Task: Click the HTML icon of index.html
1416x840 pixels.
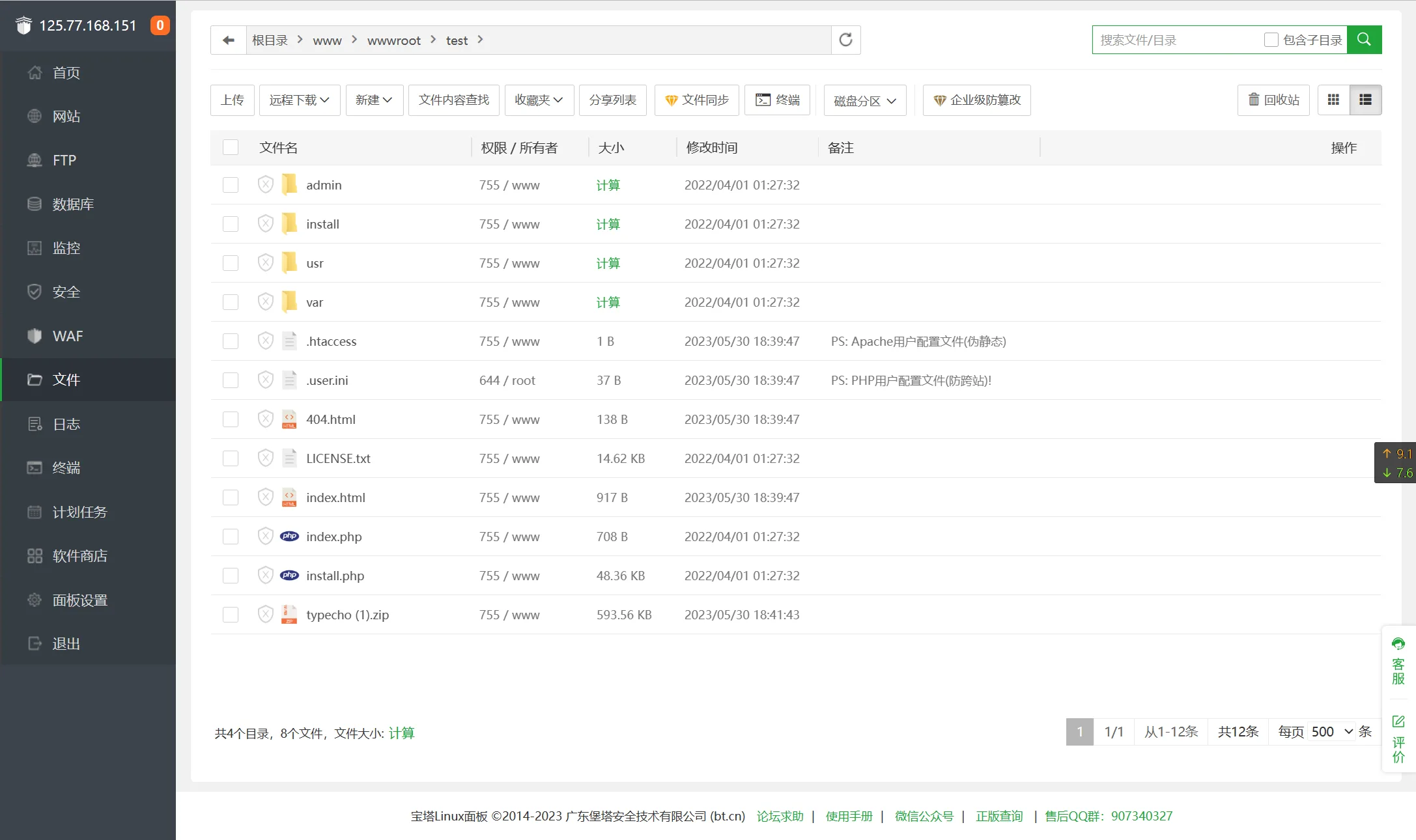Action: [289, 497]
